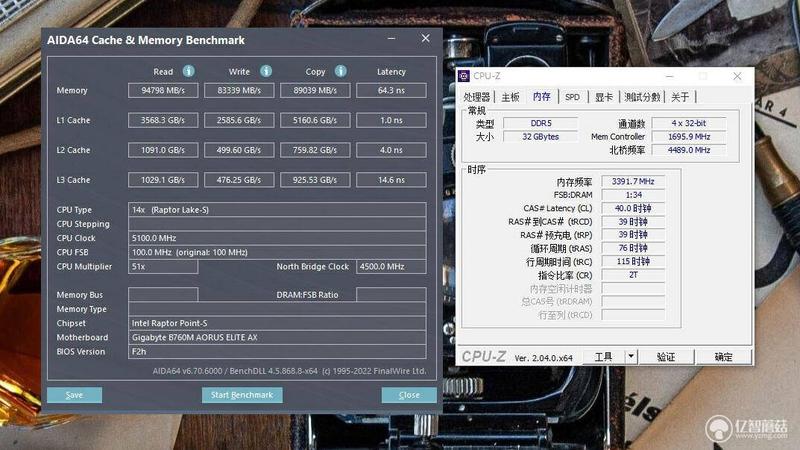
Task: Click the Memory Copy value 89039 MB/s
Action: tap(315, 90)
